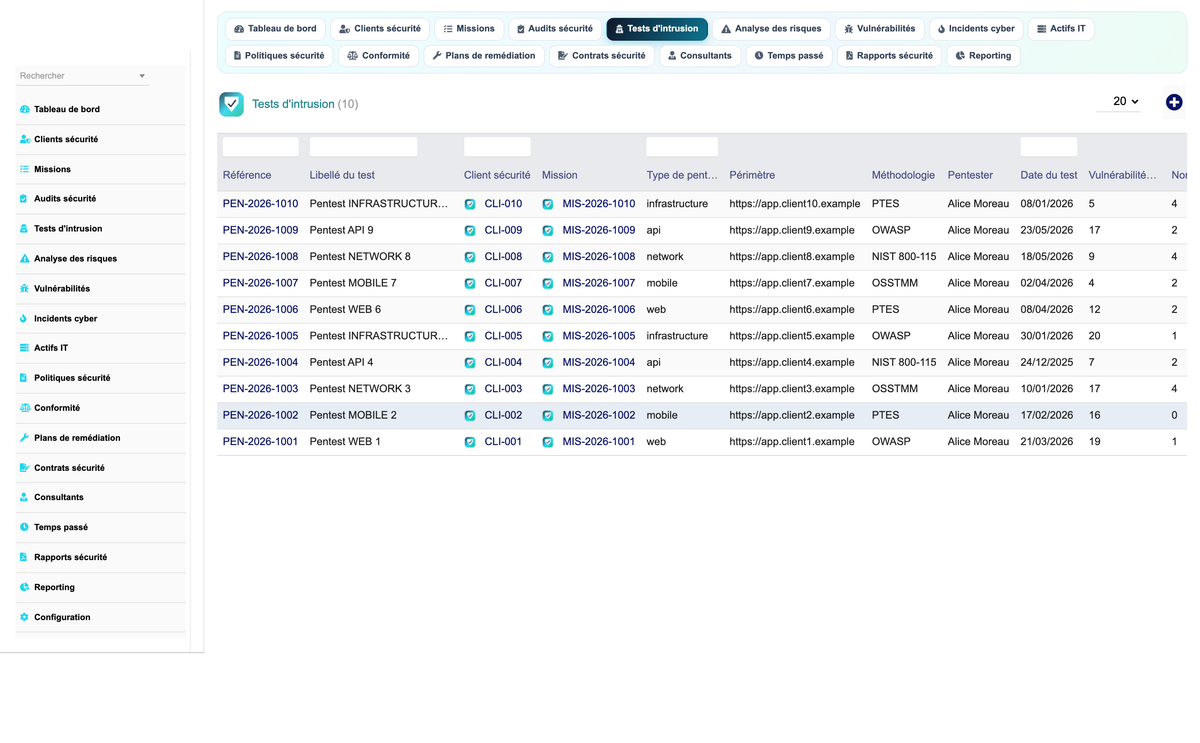This screenshot has width=1200, height=743.
Task: Open the Rechercher dropdown in sidebar
Action: (x=83, y=76)
